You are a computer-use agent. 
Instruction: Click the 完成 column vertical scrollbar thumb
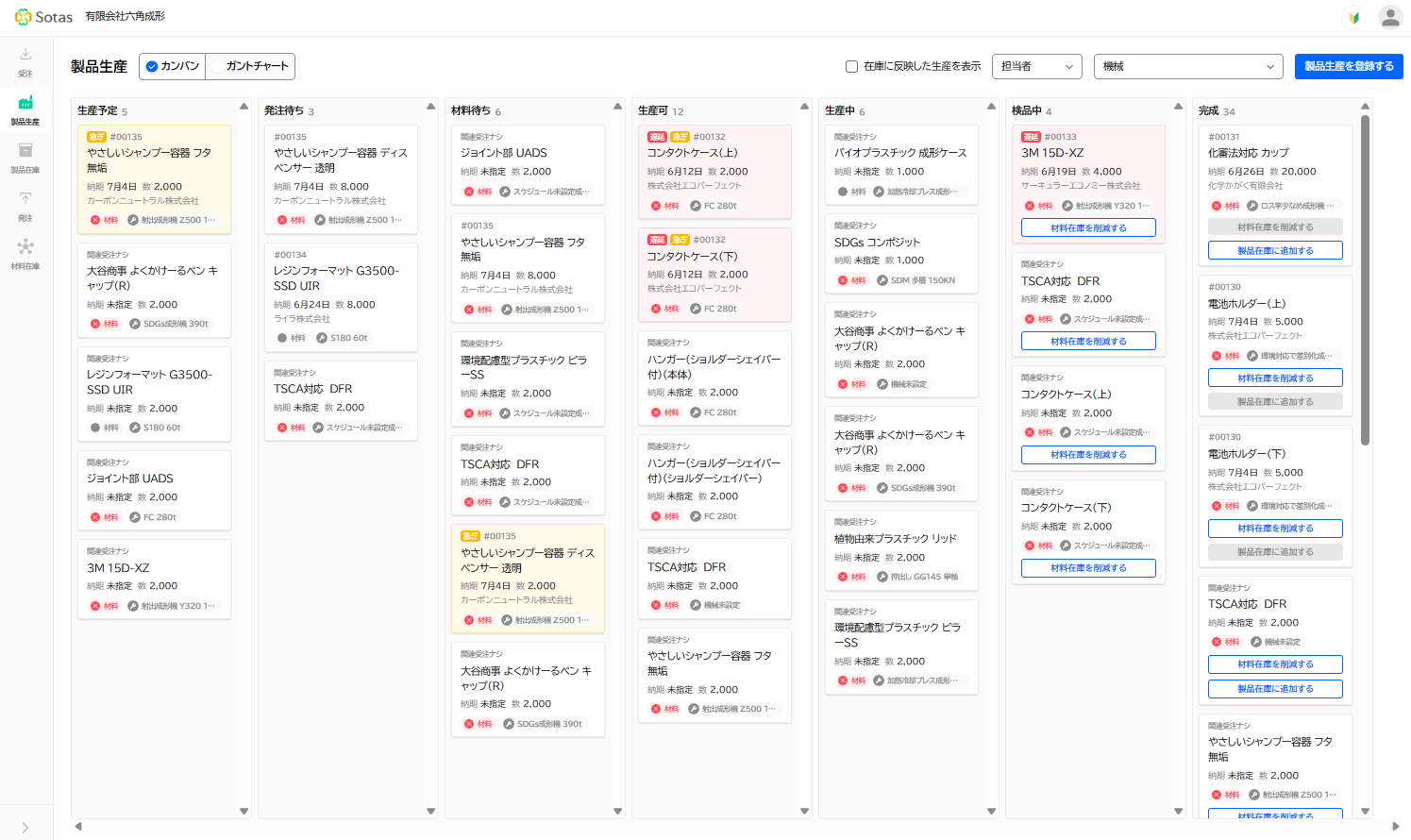pos(1365,279)
